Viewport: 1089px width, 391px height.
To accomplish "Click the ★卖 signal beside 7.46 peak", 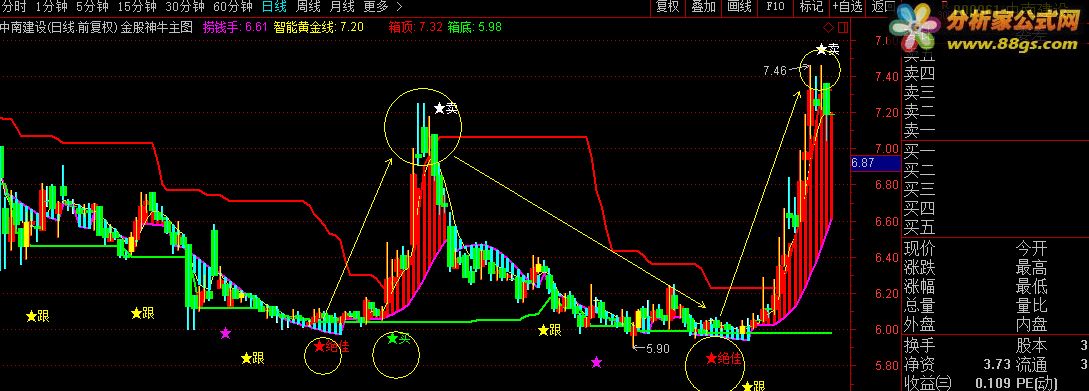I will point(827,50).
